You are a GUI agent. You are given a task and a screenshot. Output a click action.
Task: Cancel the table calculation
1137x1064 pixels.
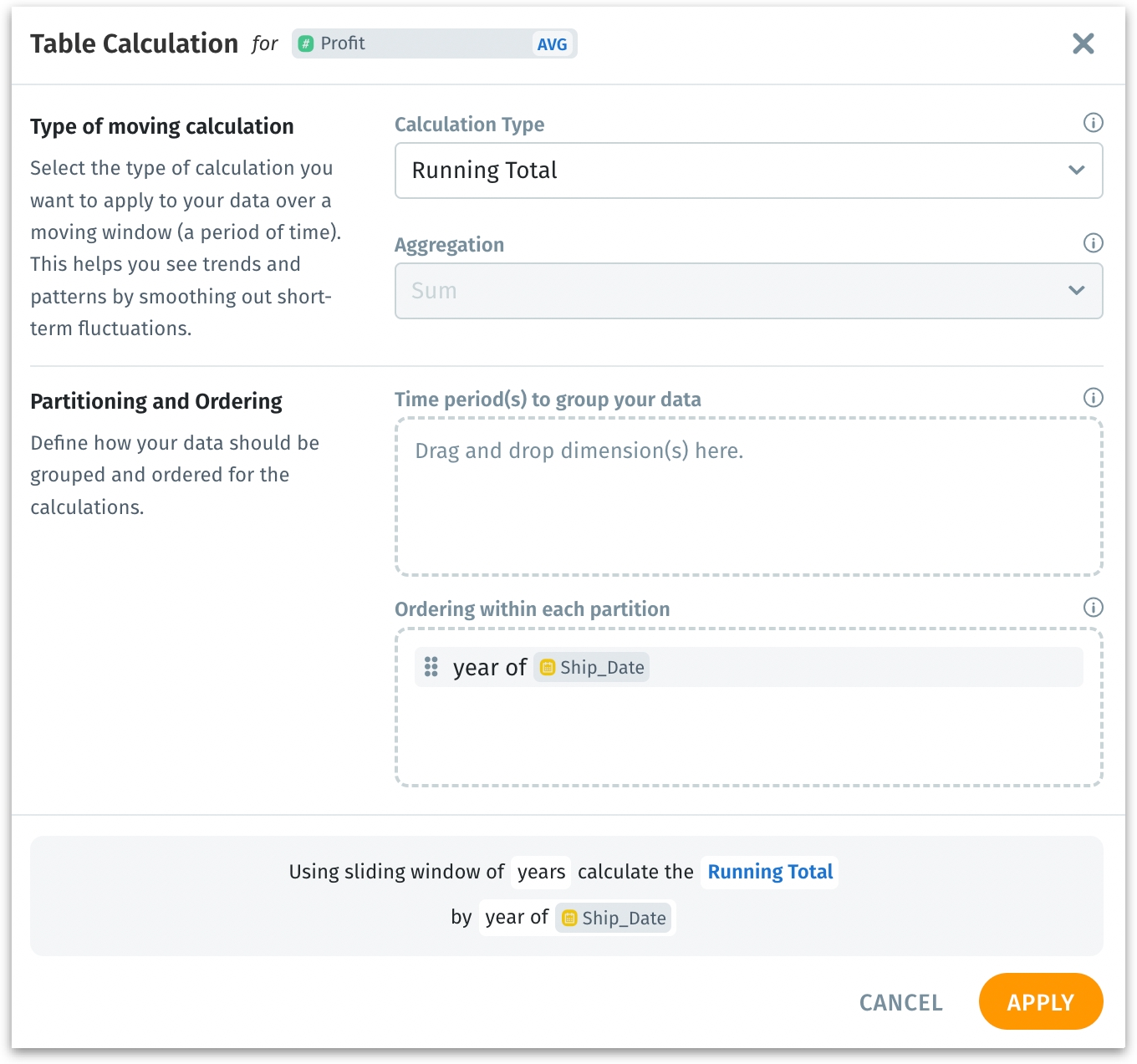(x=900, y=1002)
